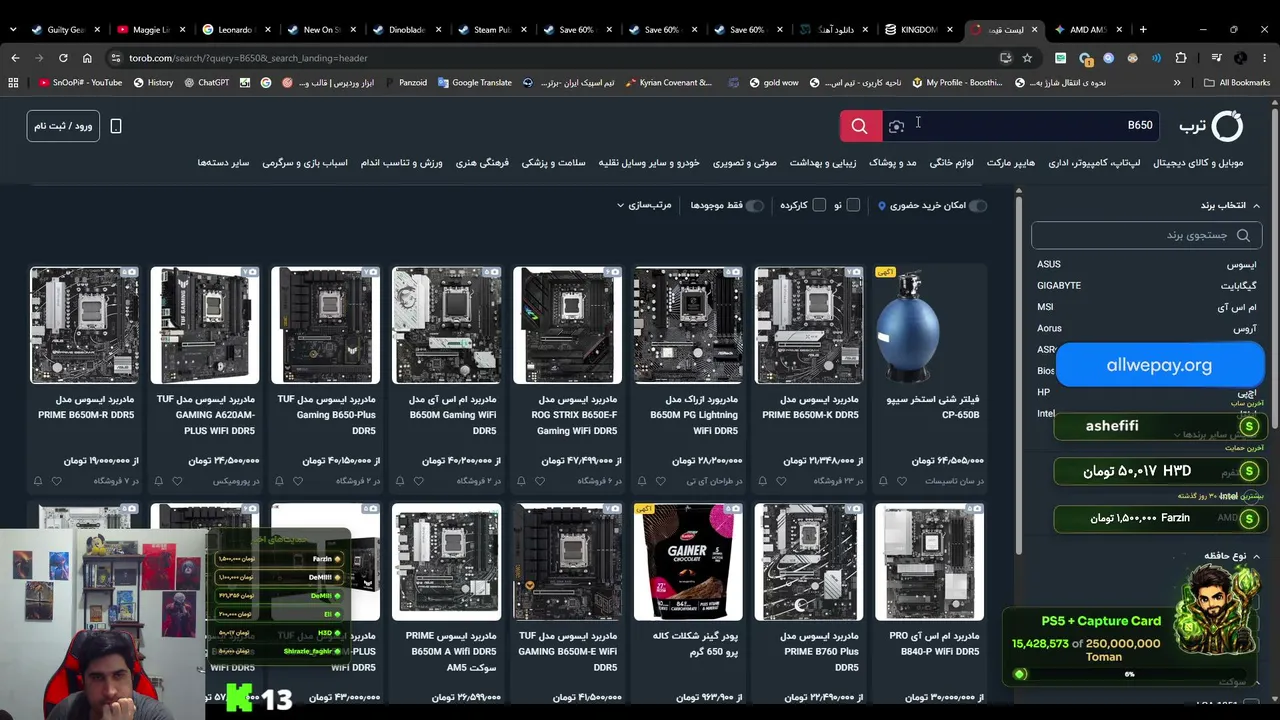The image size is (1280, 720).
Task: Open All Bookmarks folder
Action: [1237, 83]
